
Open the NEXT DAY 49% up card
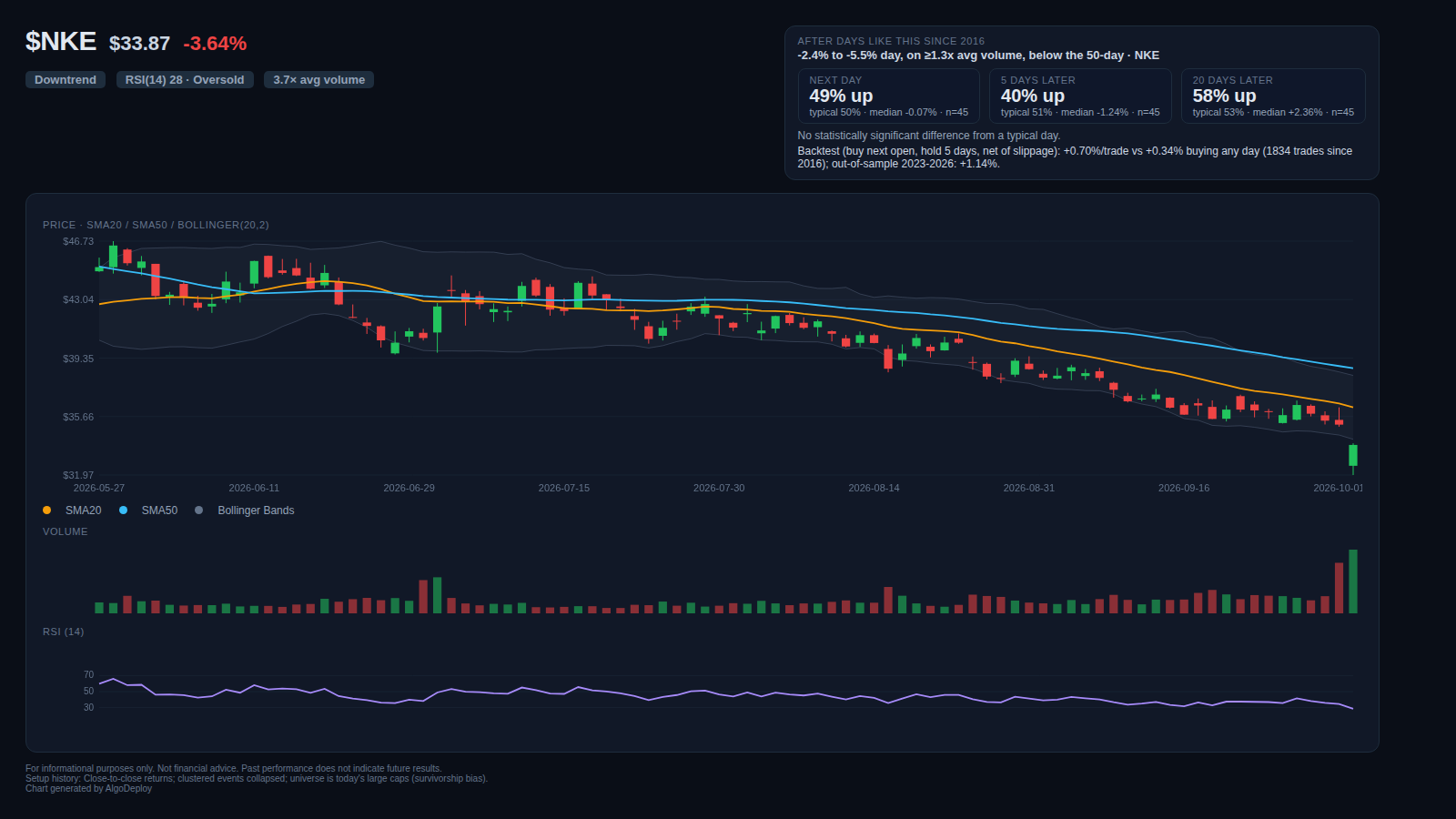click(889, 96)
